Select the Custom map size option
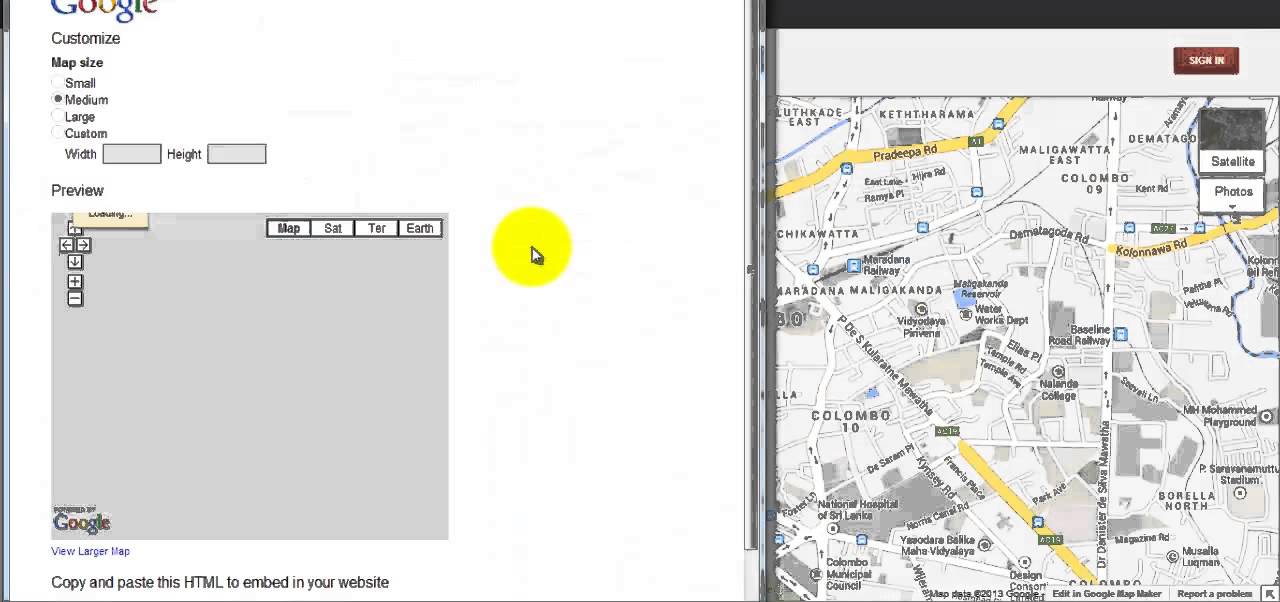Viewport: 1280px width, 602px height. 58,133
